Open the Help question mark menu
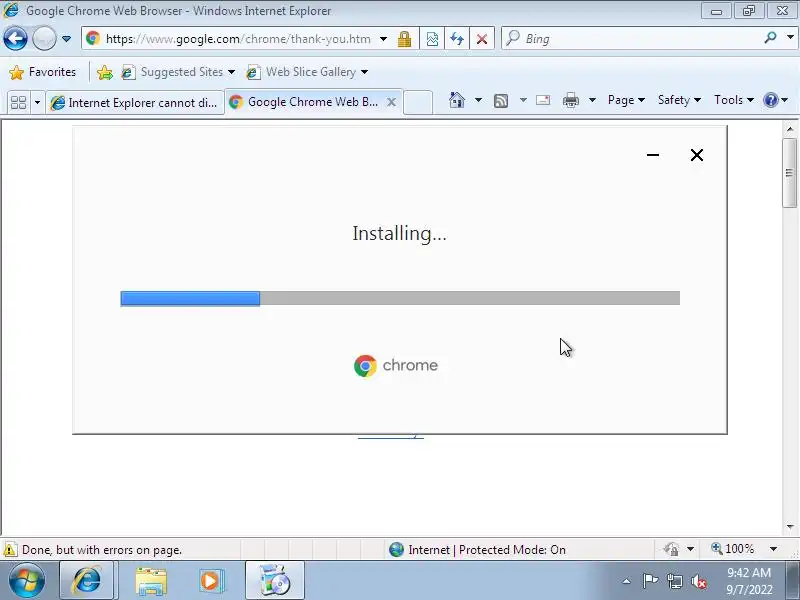The image size is (800, 600). coord(776,100)
